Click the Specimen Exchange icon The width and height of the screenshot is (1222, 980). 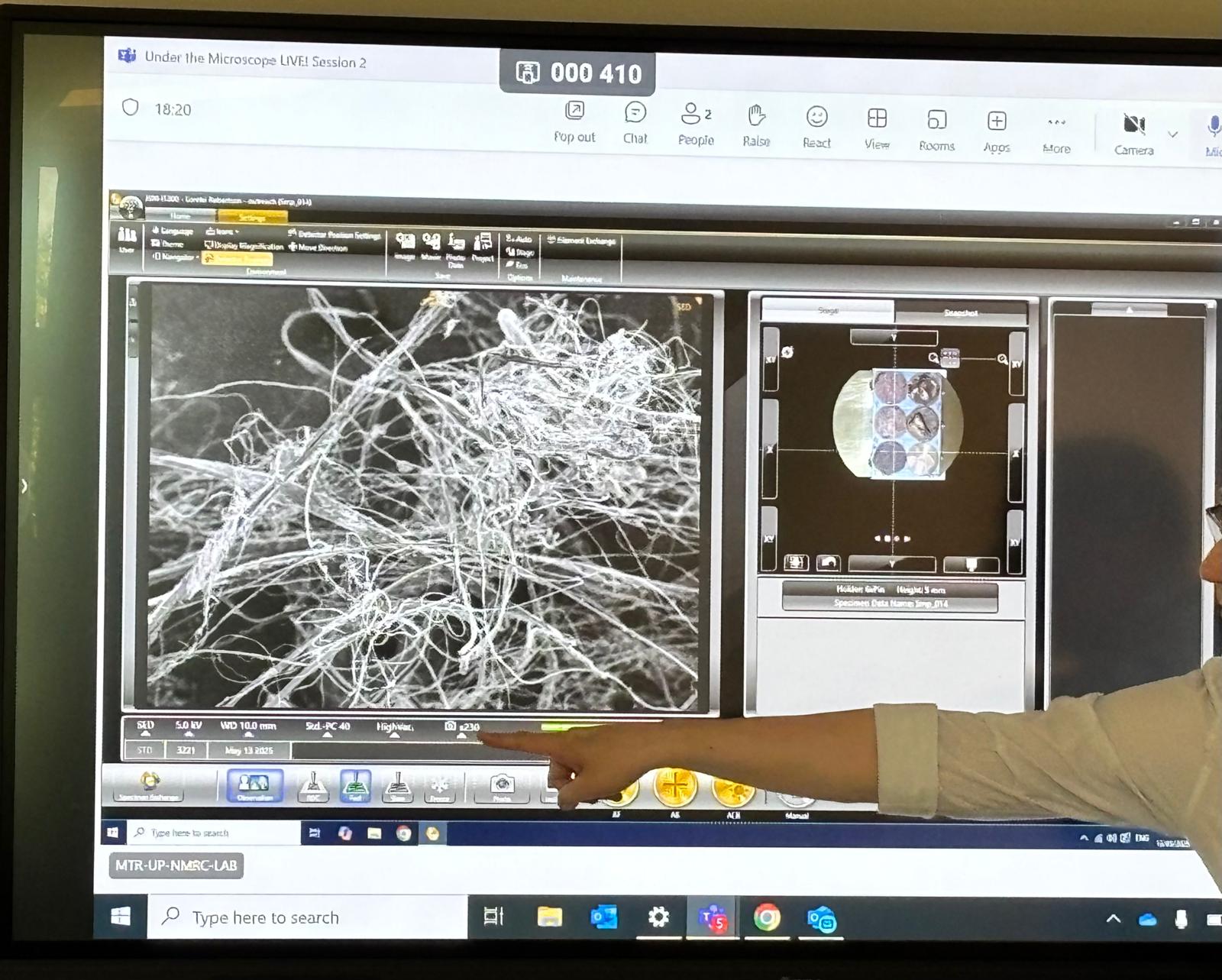pyautogui.click(x=150, y=784)
